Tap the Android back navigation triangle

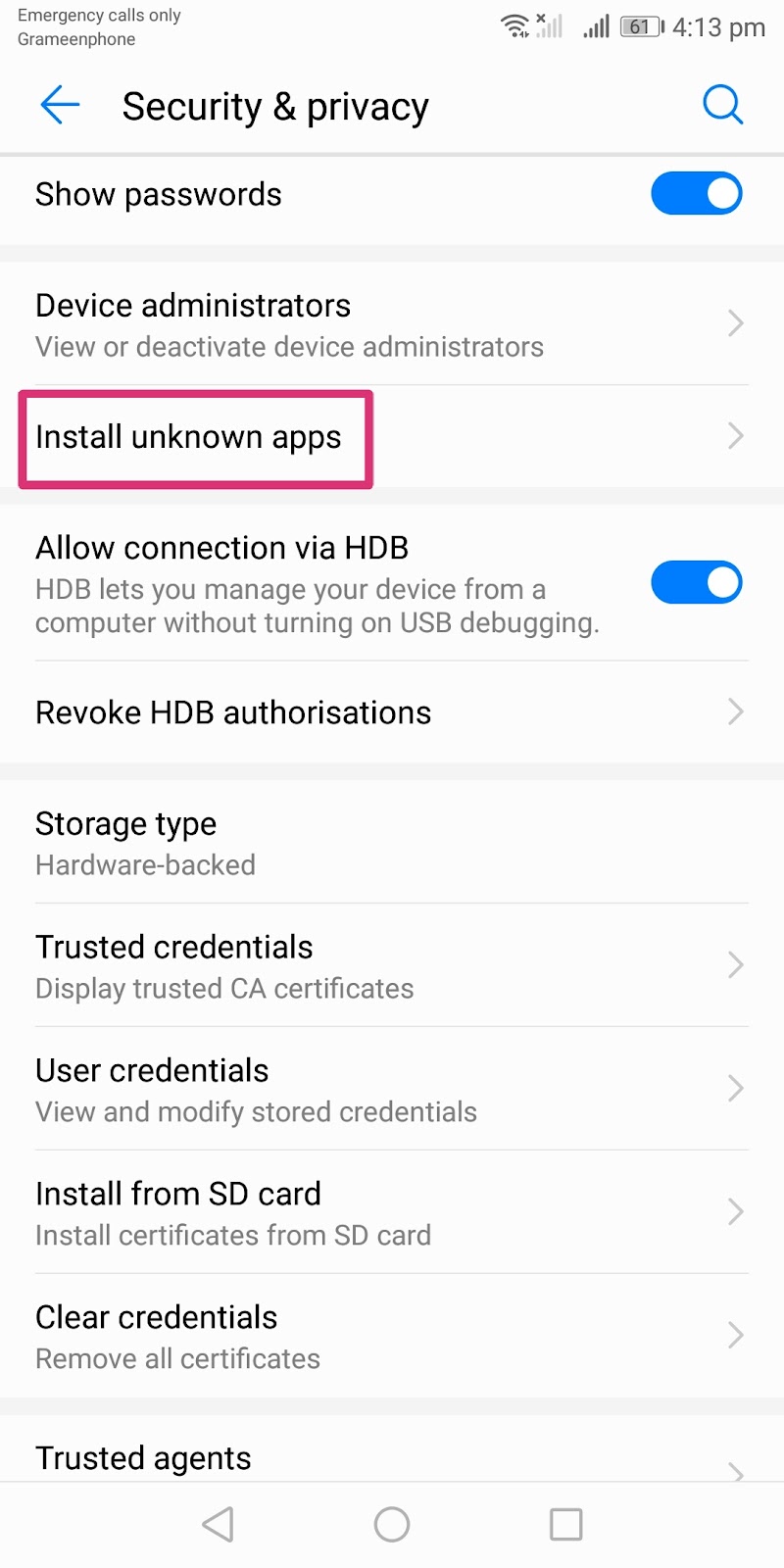218,1524
